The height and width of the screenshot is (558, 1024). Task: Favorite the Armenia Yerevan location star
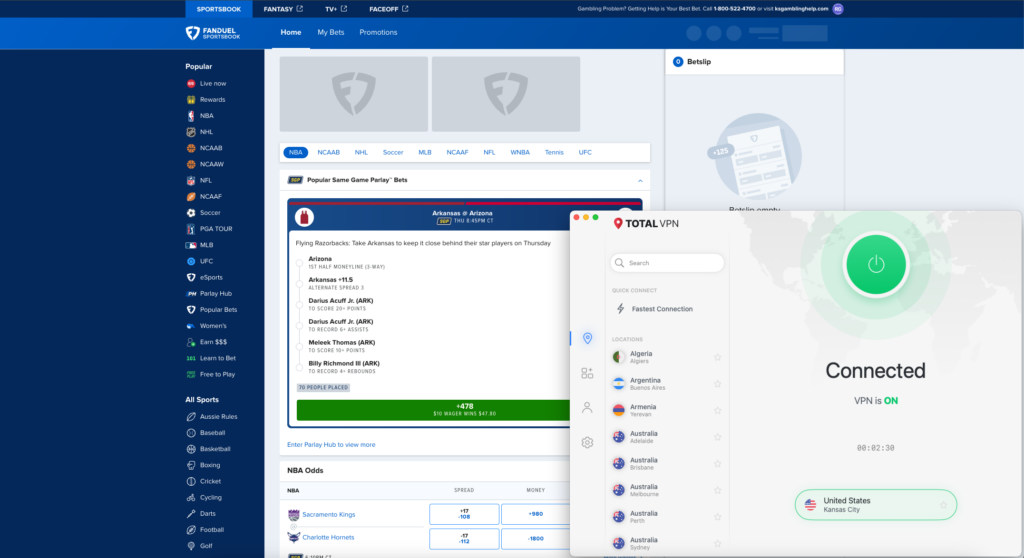coord(717,411)
